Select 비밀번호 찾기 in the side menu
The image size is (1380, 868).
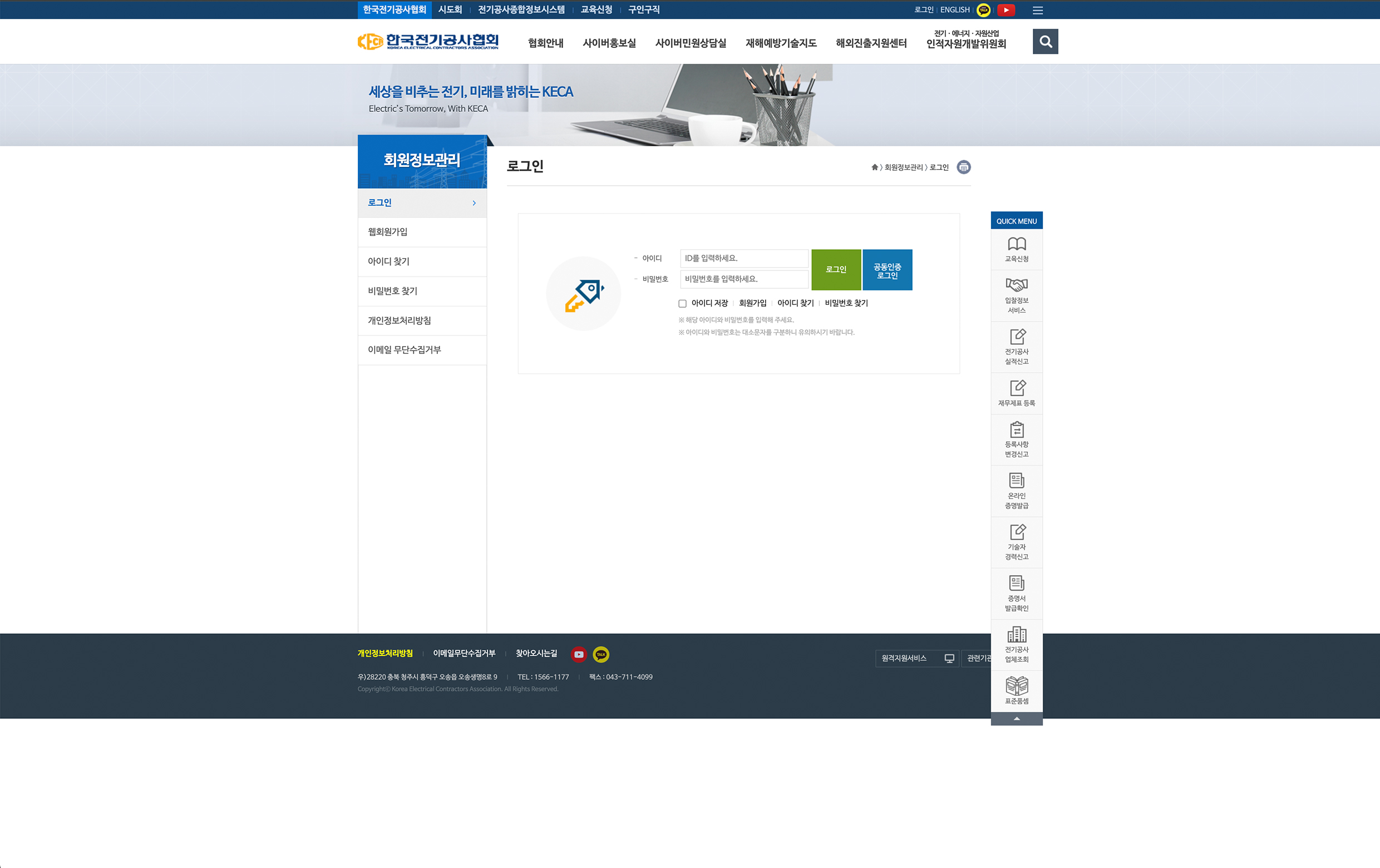coord(422,291)
